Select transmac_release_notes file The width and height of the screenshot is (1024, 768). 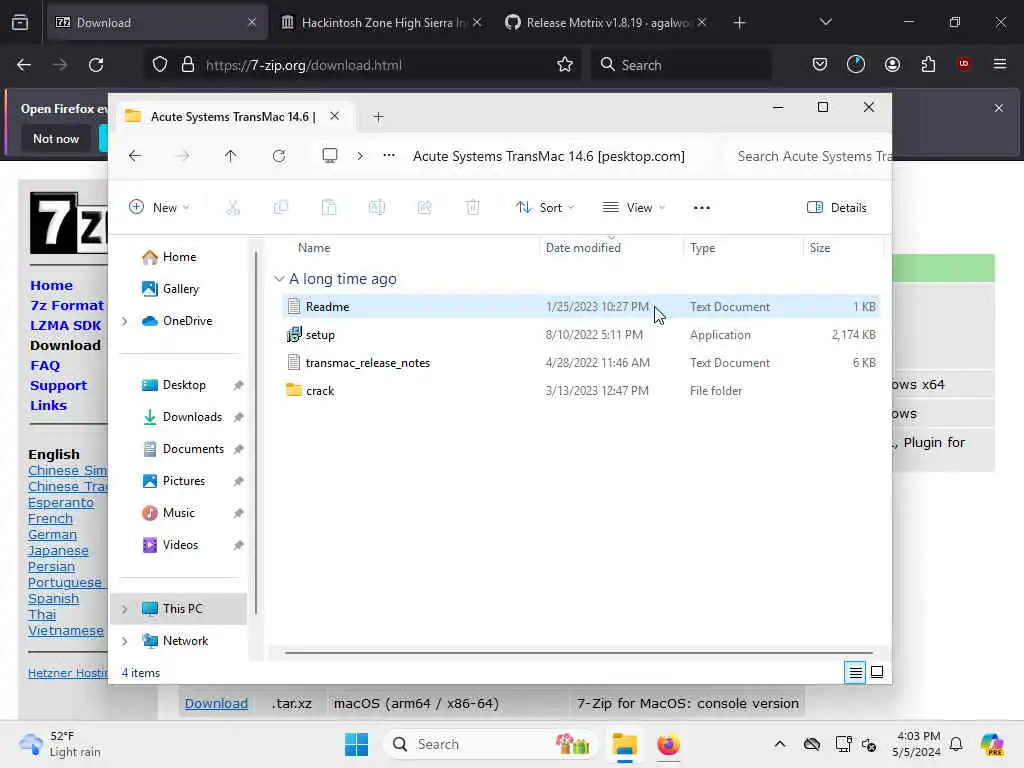pos(581,362)
